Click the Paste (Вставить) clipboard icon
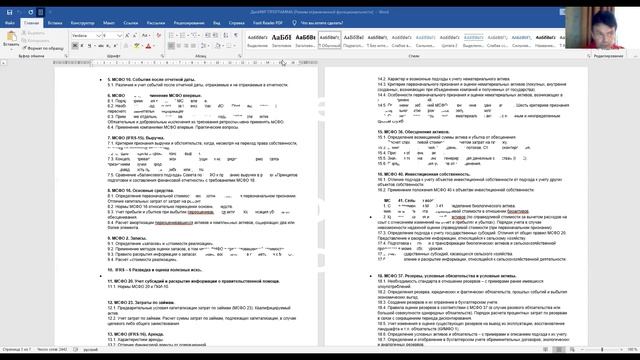This screenshot has width=640, height=360. 11,37
